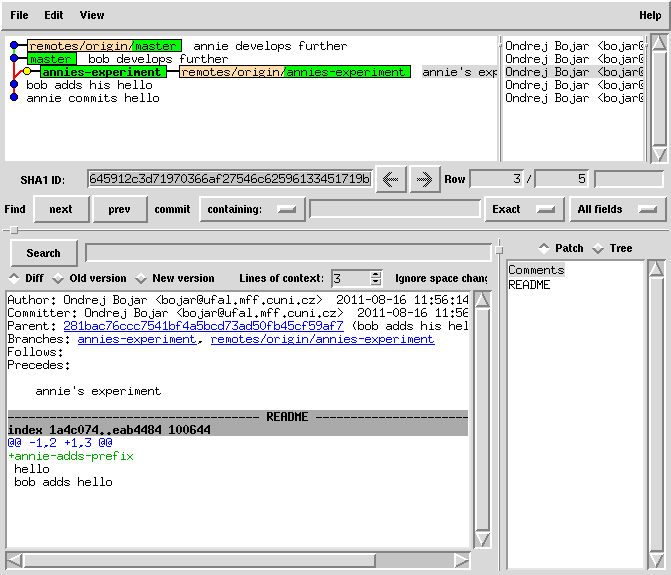Open the 'containing:' dropdown
The height and width of the screenshot is (575, 671).
coord(251,209)
